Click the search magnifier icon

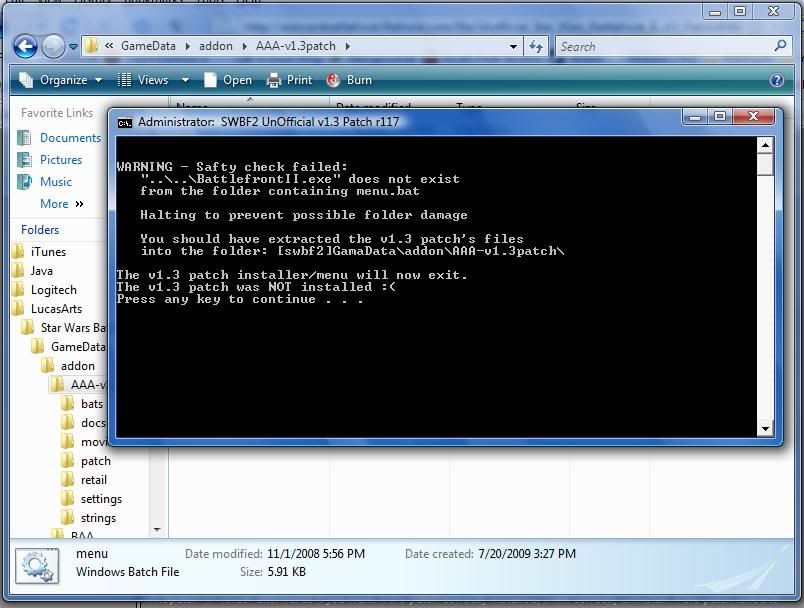(780, 46)
